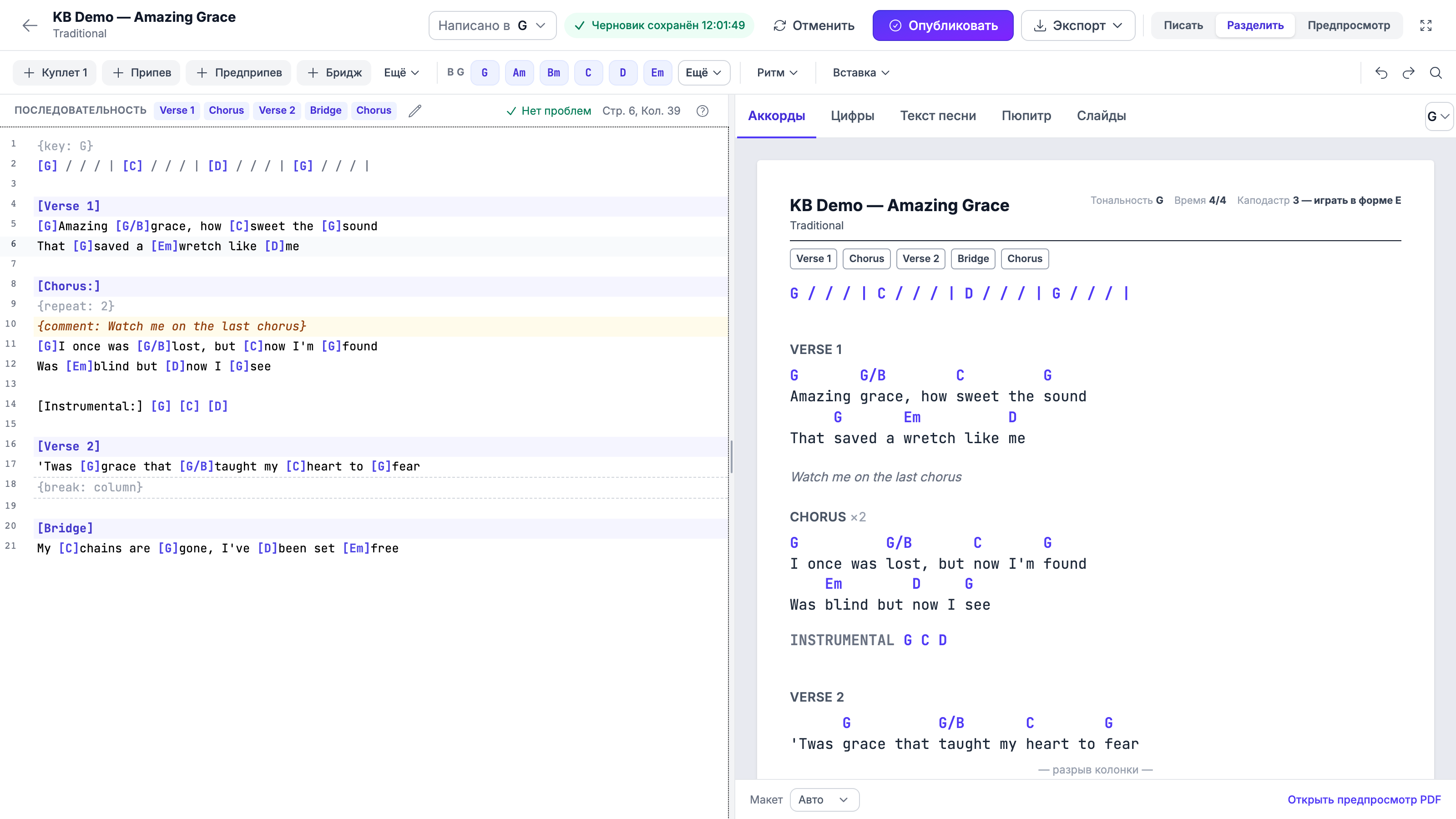Undo with the curved left arrow icon

click(x=1381, y=72)
